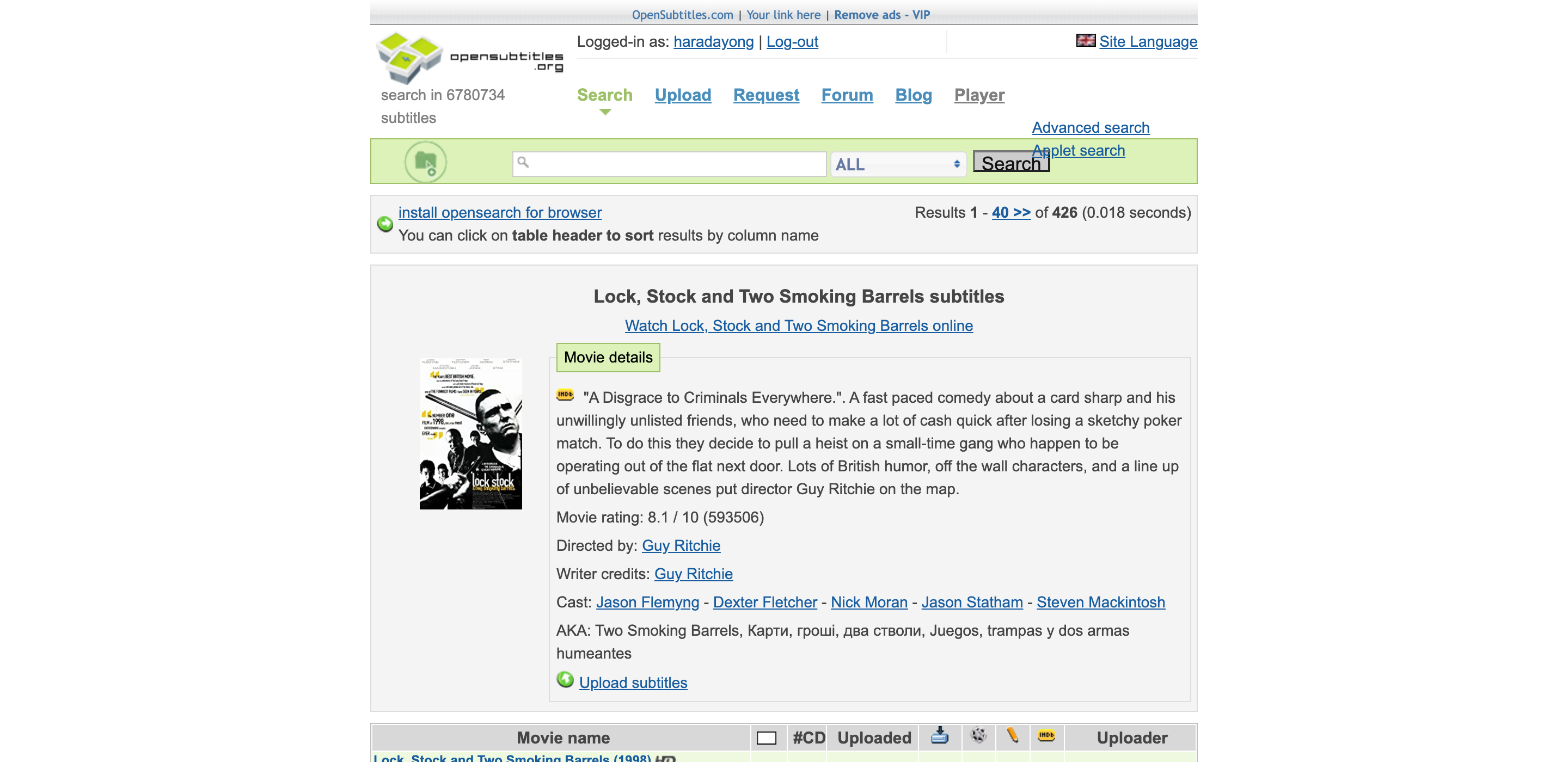
Task: Click the Movie details tab
Action: (608, 357)
